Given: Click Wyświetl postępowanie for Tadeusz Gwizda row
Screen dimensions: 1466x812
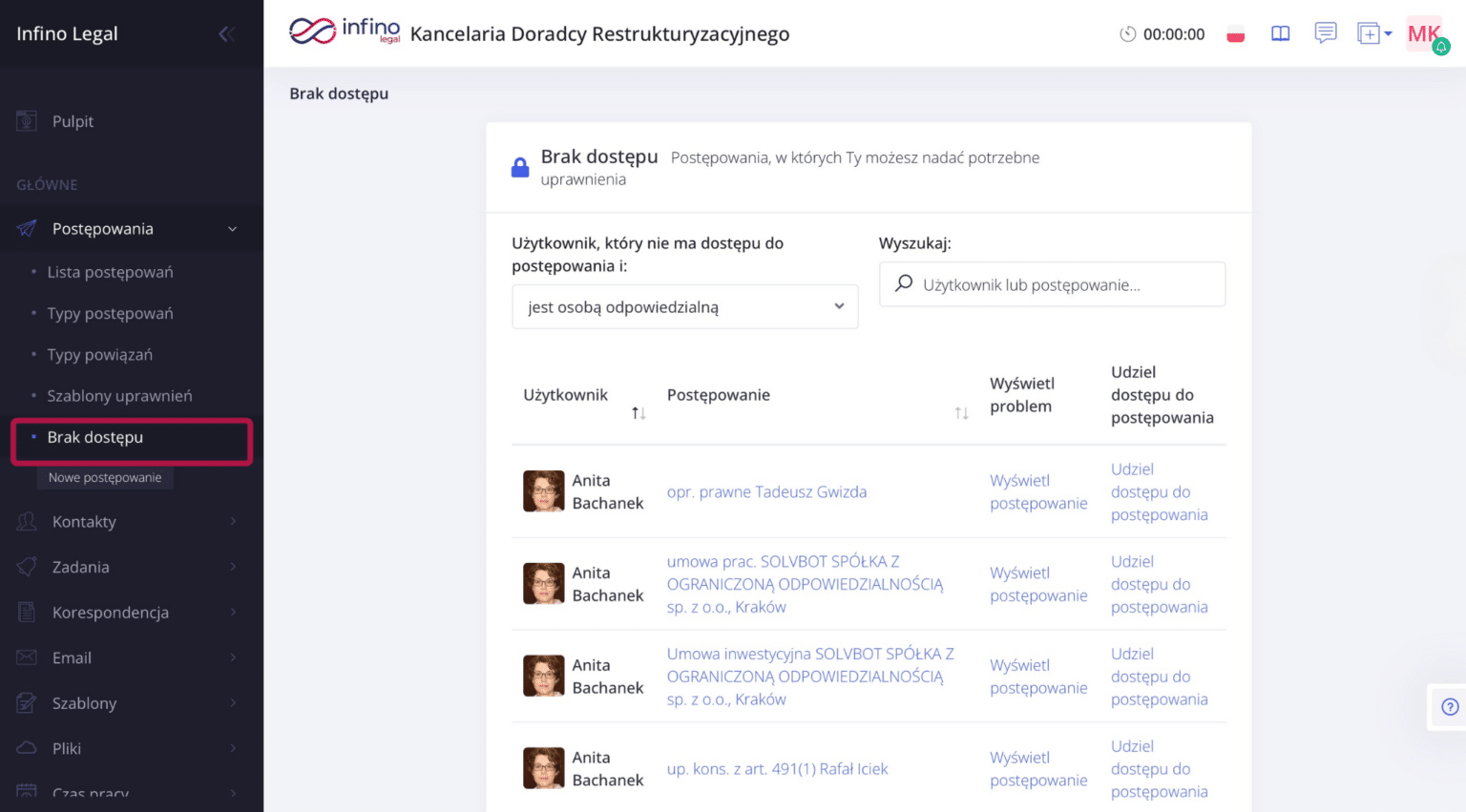Looking at the screenshot, I should point(1038,492).
